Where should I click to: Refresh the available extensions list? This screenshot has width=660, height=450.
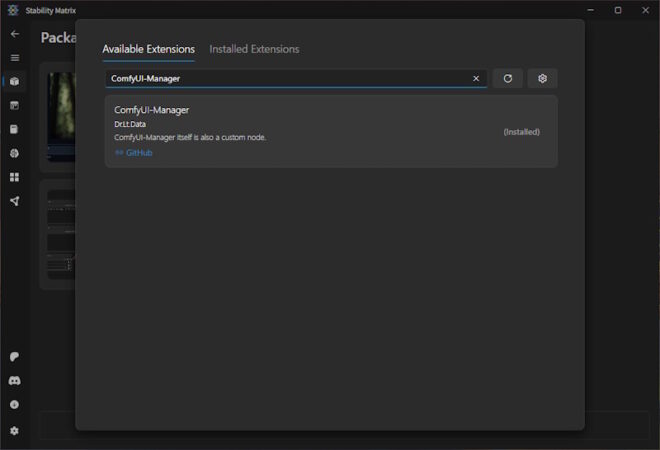508,78
